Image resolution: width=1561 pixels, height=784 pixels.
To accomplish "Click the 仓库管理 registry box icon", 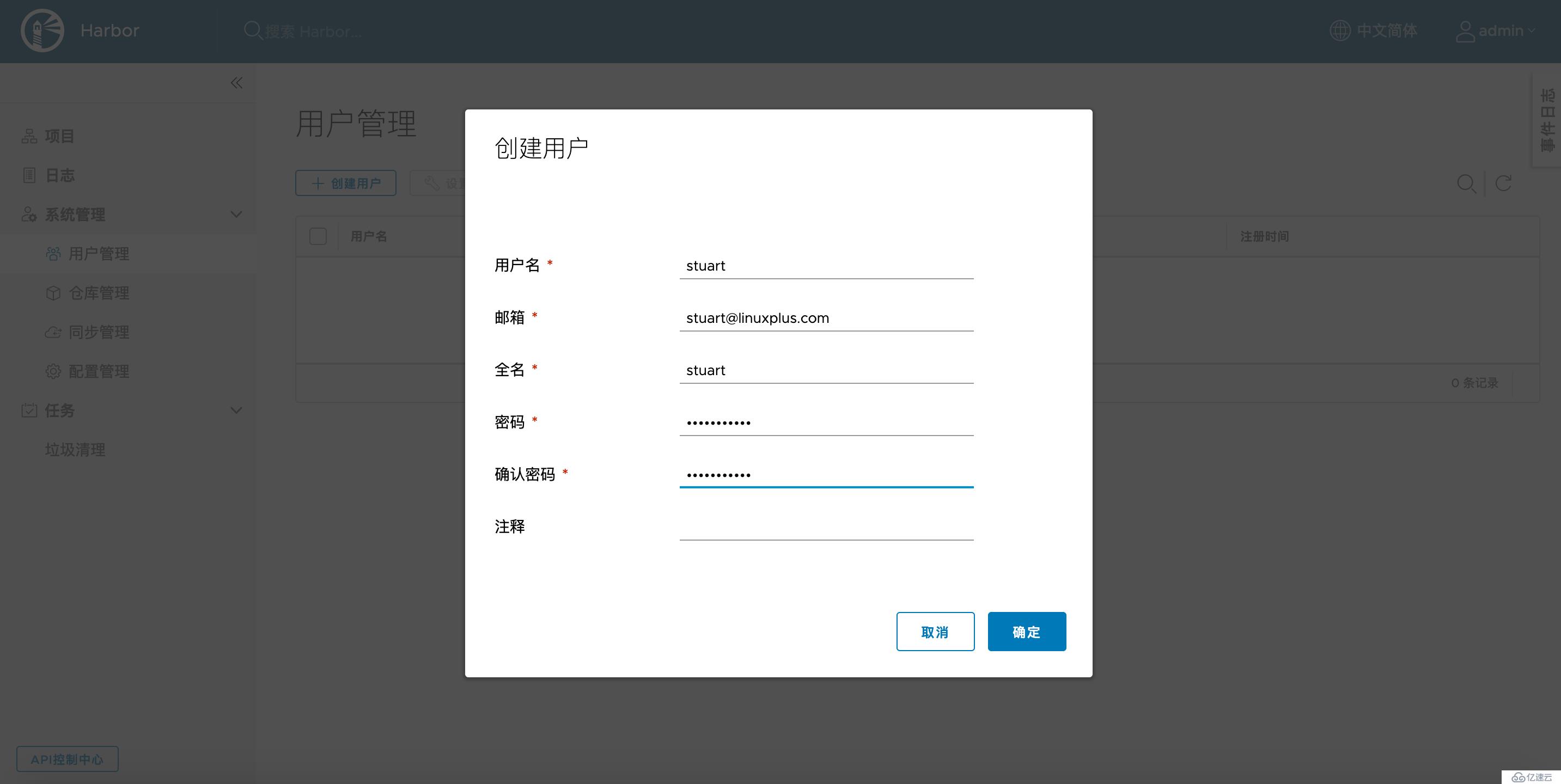I will click(53, 292).
